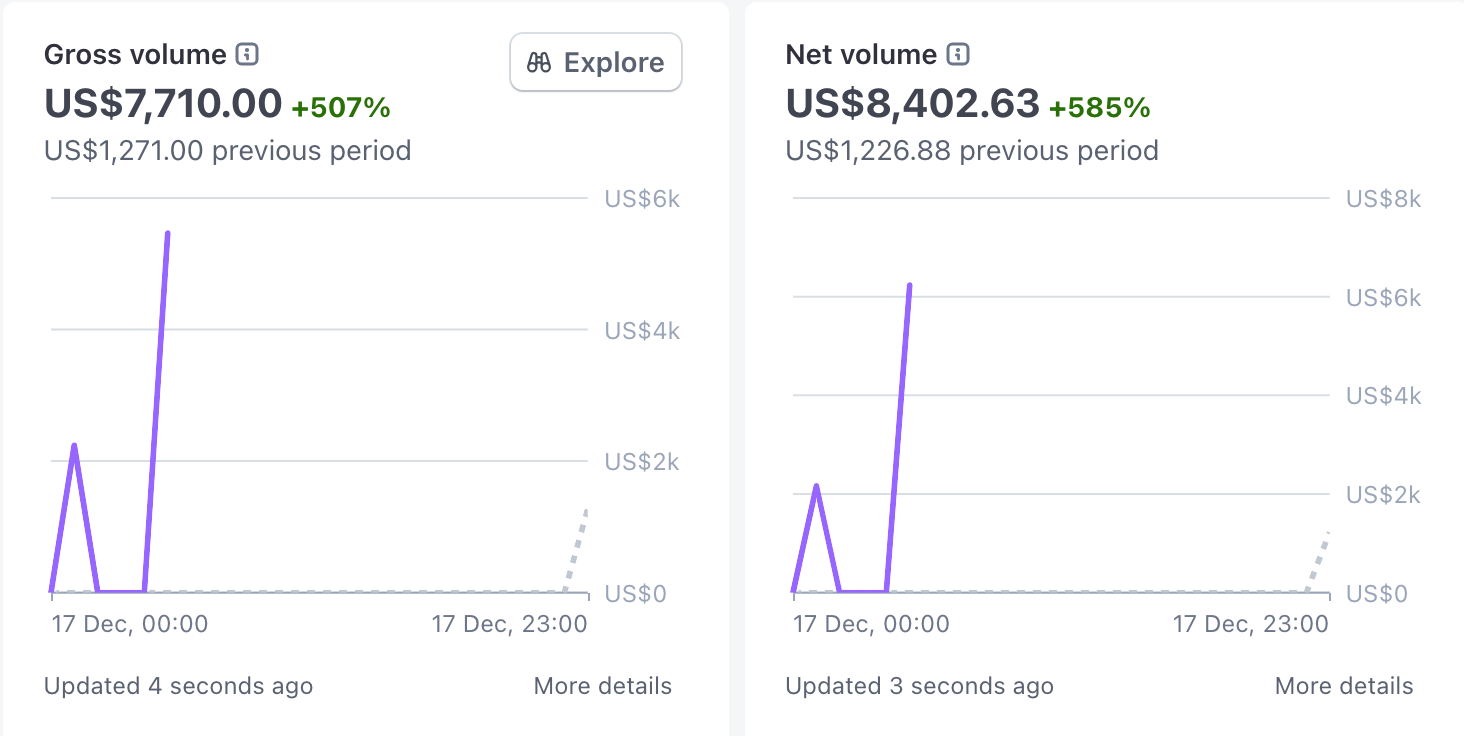Screen dimensions: 1464x736
Task: Select the Net volume heading
Action: 861,54
